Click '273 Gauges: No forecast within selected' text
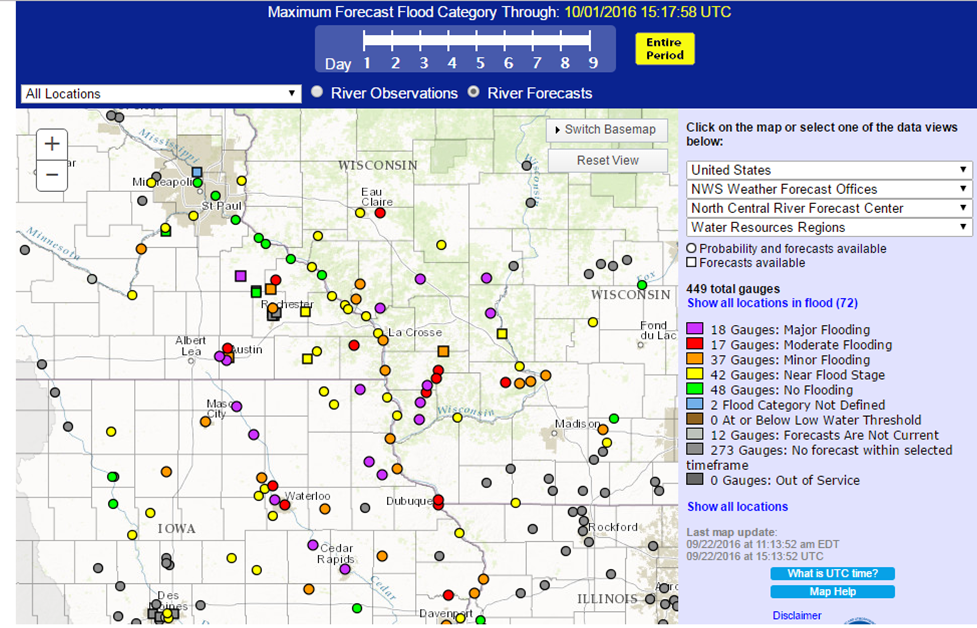This screenshot has width=977, height=628. pyautogui.click(x=831, y=450)
